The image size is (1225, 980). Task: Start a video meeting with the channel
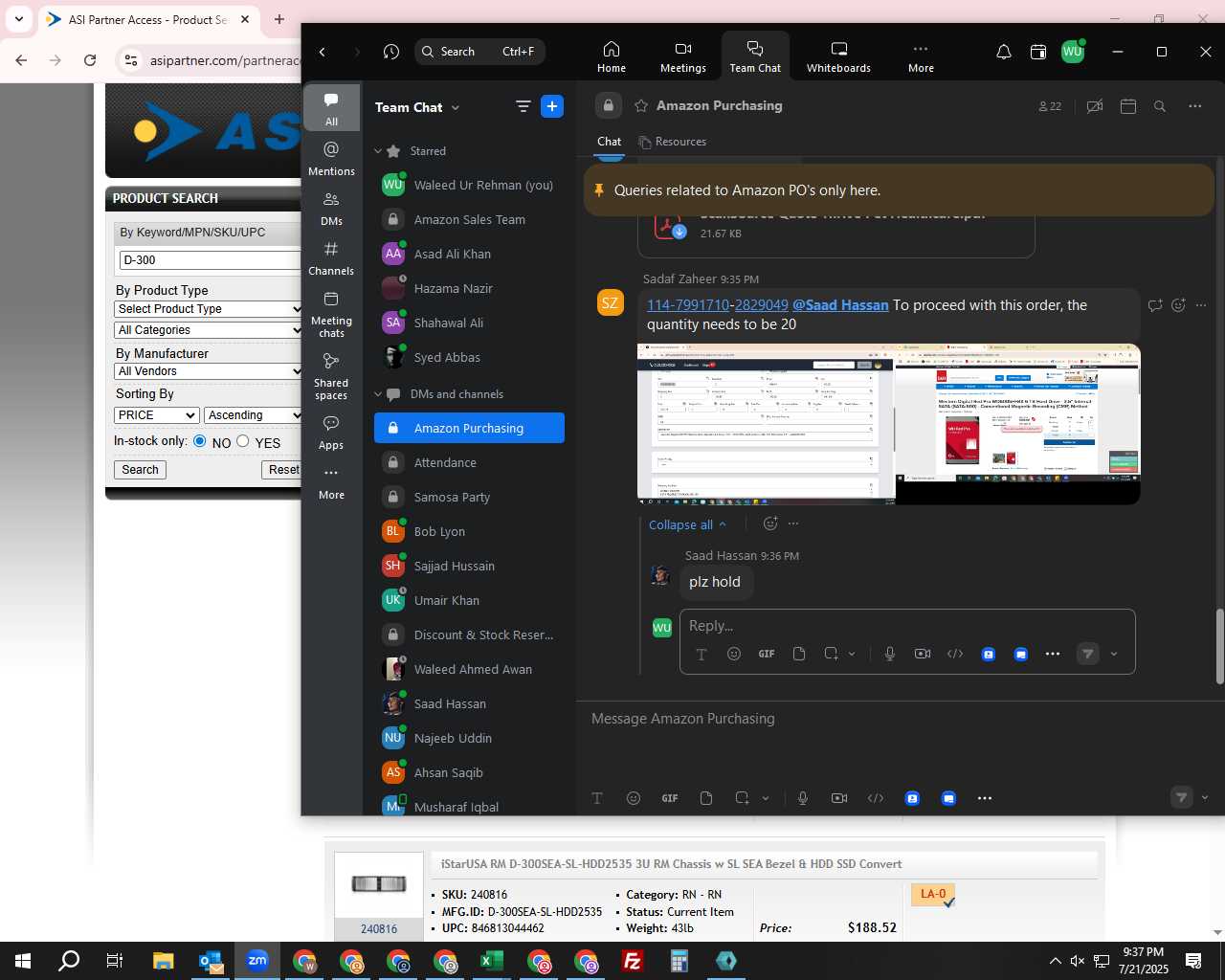[1095, 106]
